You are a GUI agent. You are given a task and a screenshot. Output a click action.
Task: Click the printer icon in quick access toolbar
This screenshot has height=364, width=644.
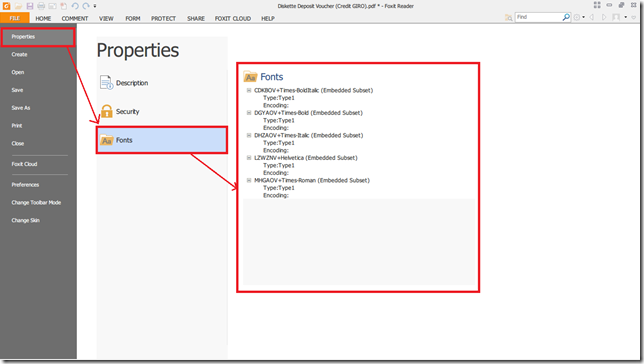click(41, 6)
